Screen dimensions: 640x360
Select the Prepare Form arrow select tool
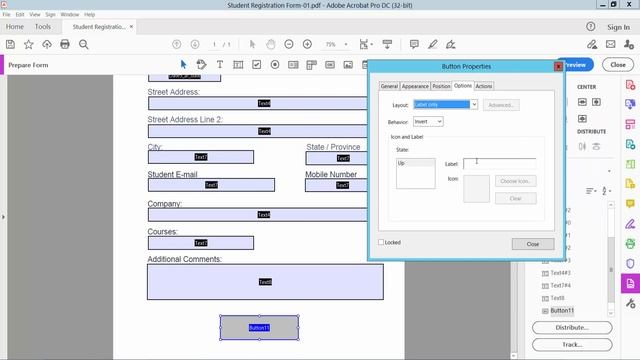click(x=183, y=64)
